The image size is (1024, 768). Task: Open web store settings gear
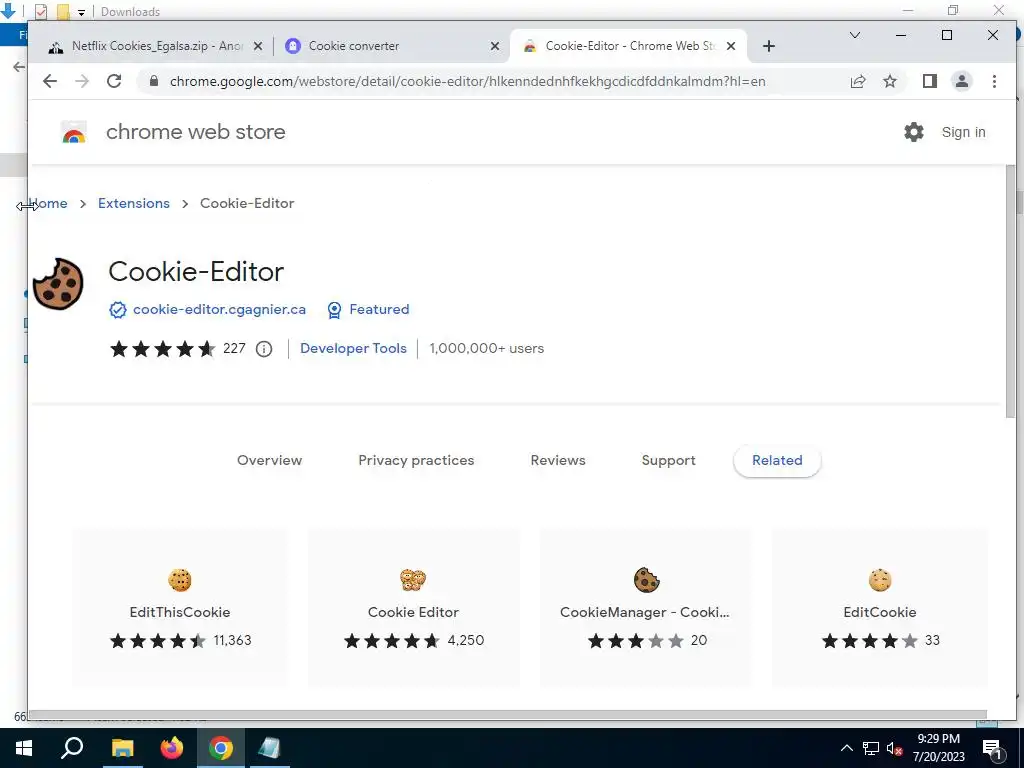click(x=914, y=132)
